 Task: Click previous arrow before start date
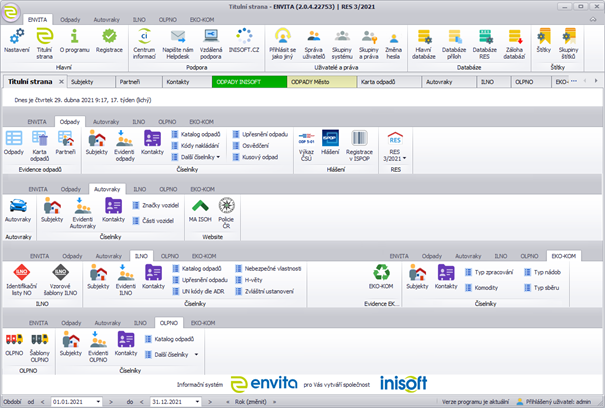43,402
